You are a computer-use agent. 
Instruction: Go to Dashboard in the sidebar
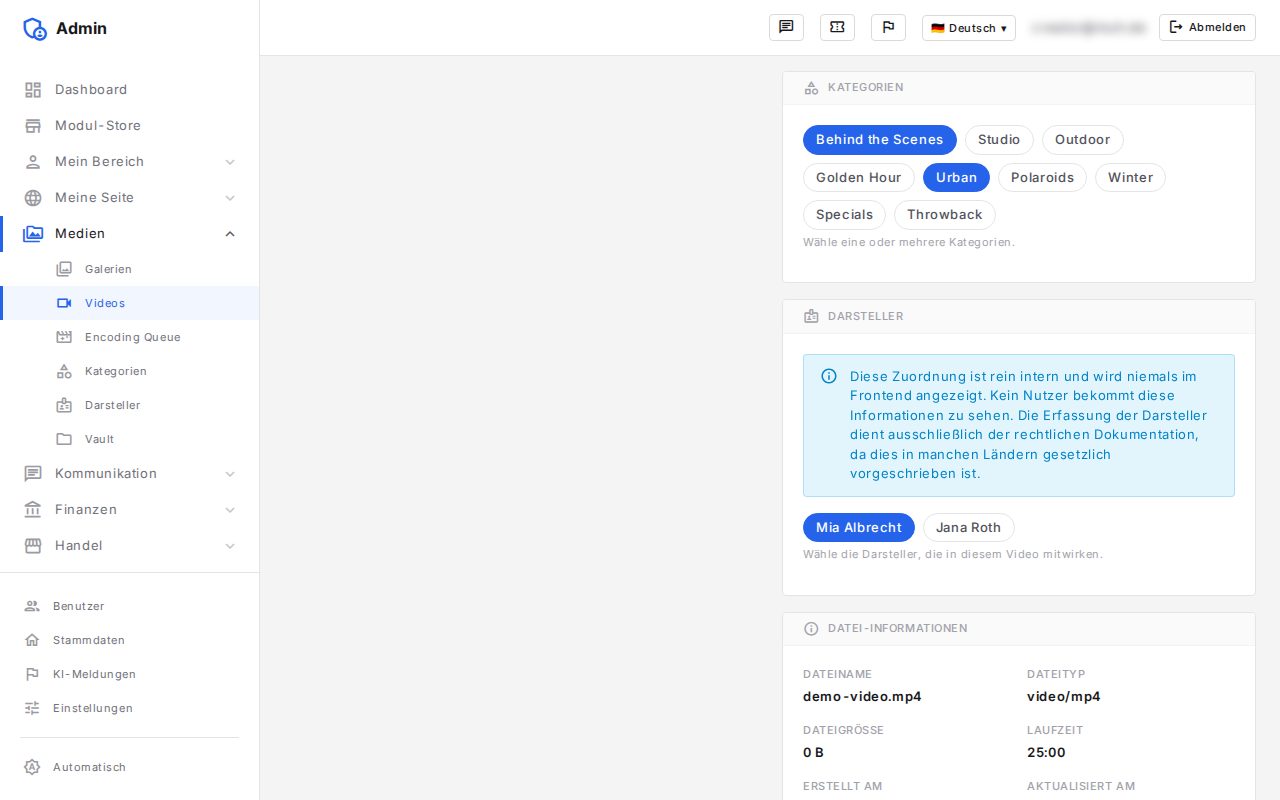tap(130, 90)
